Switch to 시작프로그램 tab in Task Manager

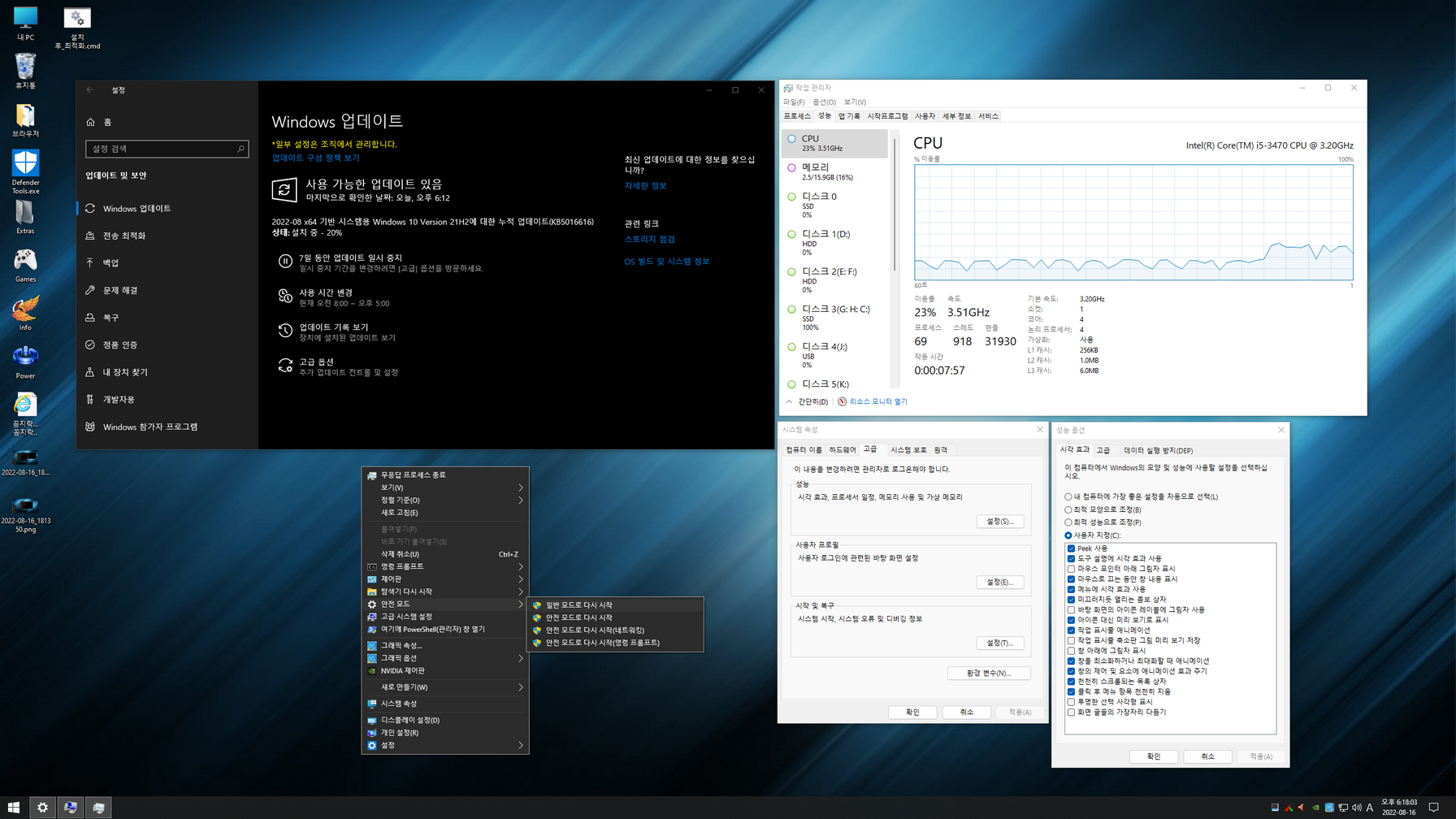tap(887, 116)
